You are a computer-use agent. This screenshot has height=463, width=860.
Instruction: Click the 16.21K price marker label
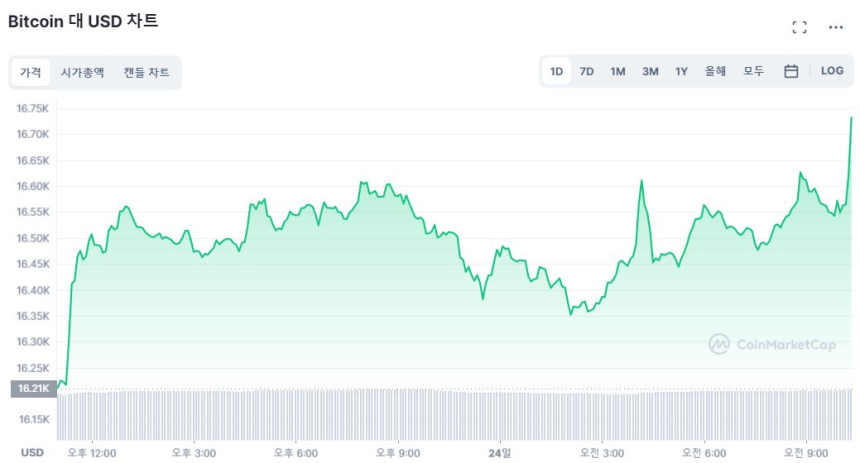point(33,388)
